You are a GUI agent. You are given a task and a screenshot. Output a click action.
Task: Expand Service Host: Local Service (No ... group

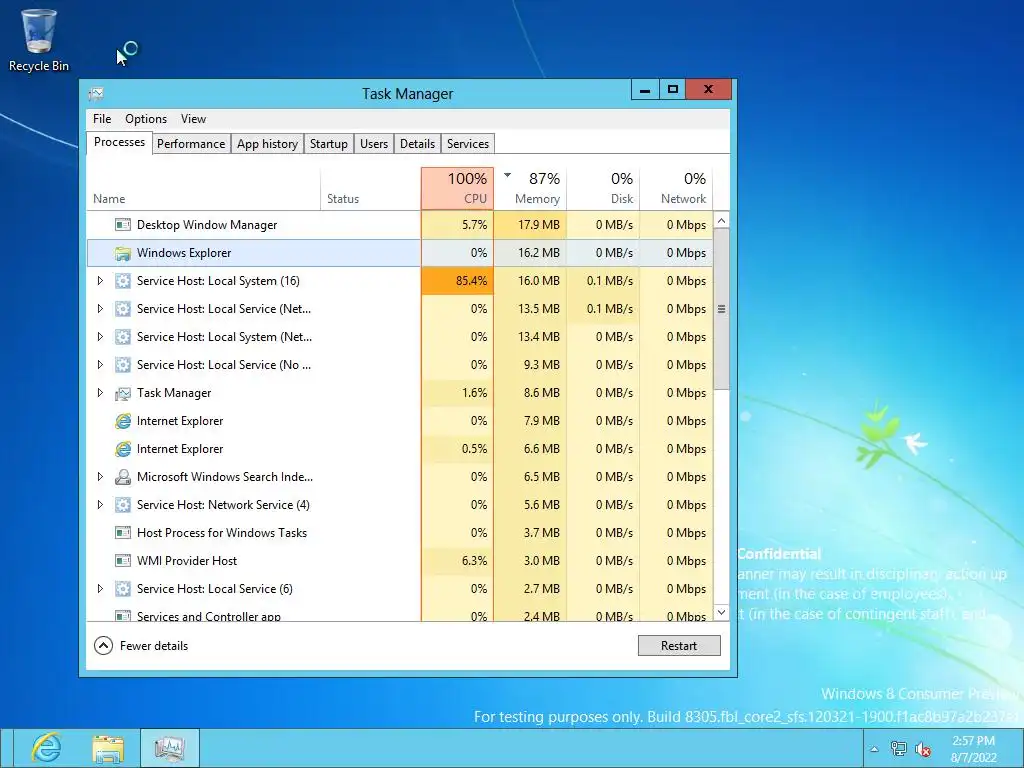[100, 365]
